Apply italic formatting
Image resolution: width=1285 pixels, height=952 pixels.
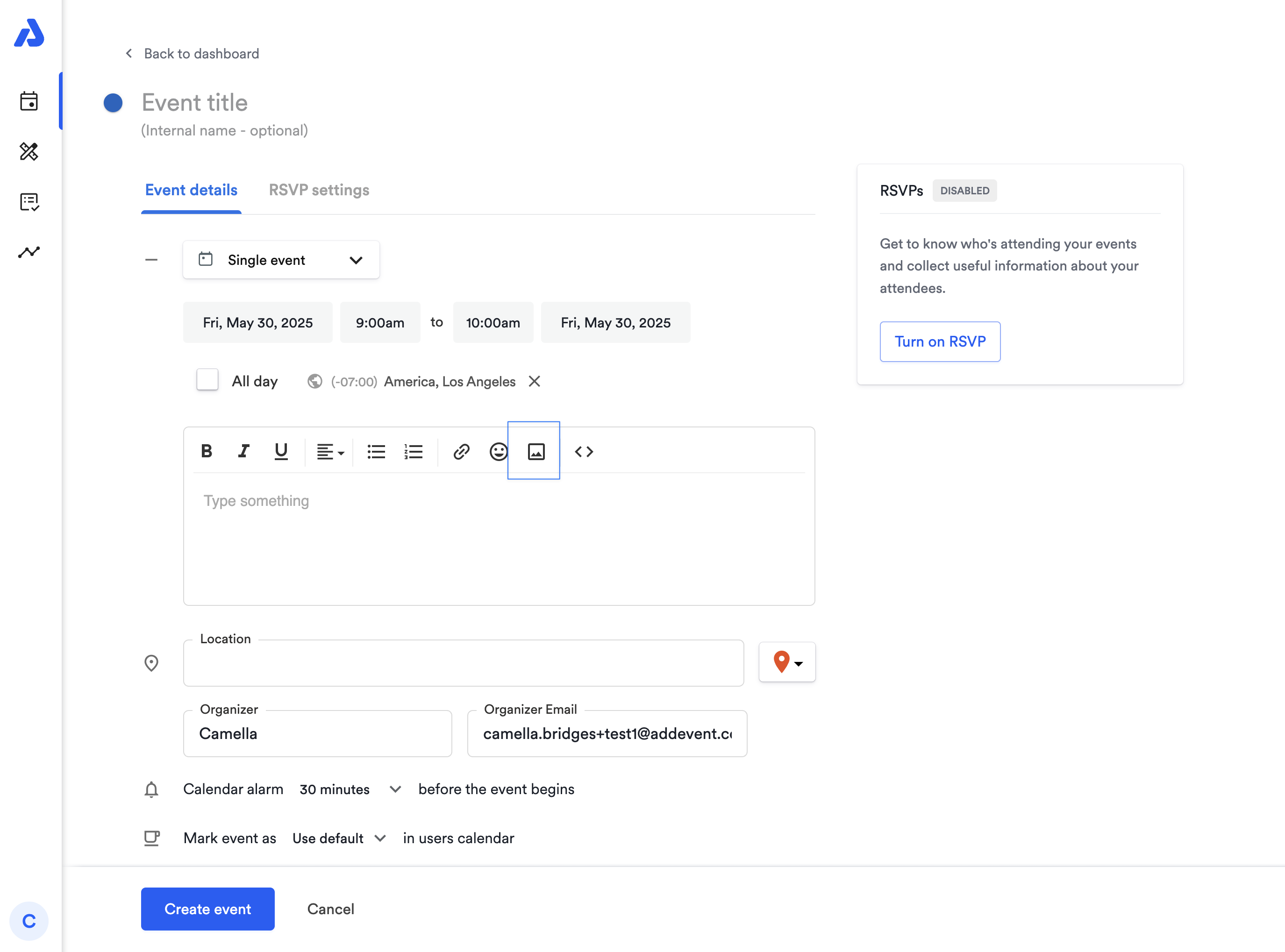point(244,451)
